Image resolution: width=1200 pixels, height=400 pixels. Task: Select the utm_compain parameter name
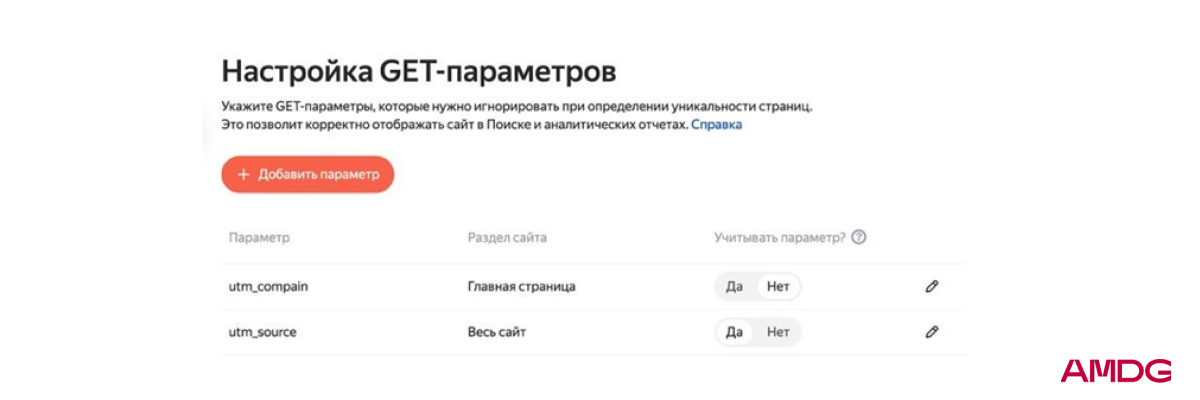pos(268,287)
